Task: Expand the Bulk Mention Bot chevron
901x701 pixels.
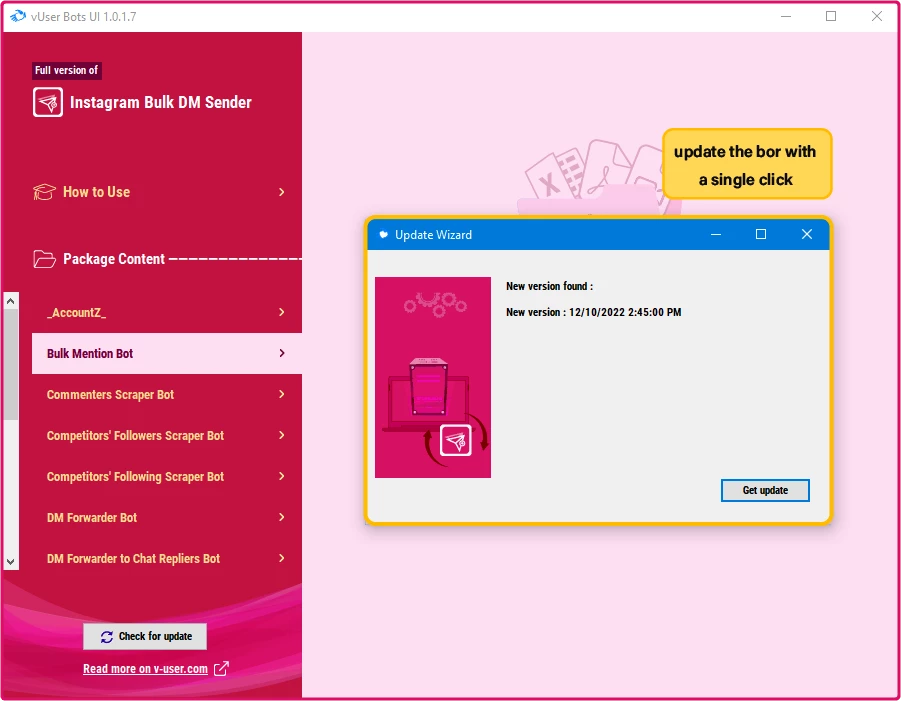Action: point(282,353)
